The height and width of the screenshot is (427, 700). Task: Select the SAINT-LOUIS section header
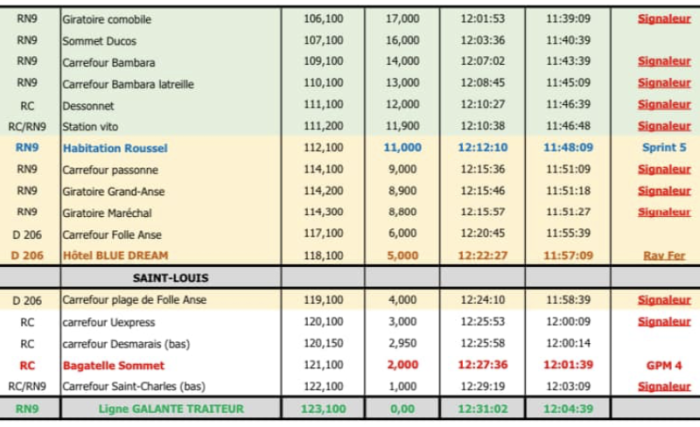pos(171,278)
